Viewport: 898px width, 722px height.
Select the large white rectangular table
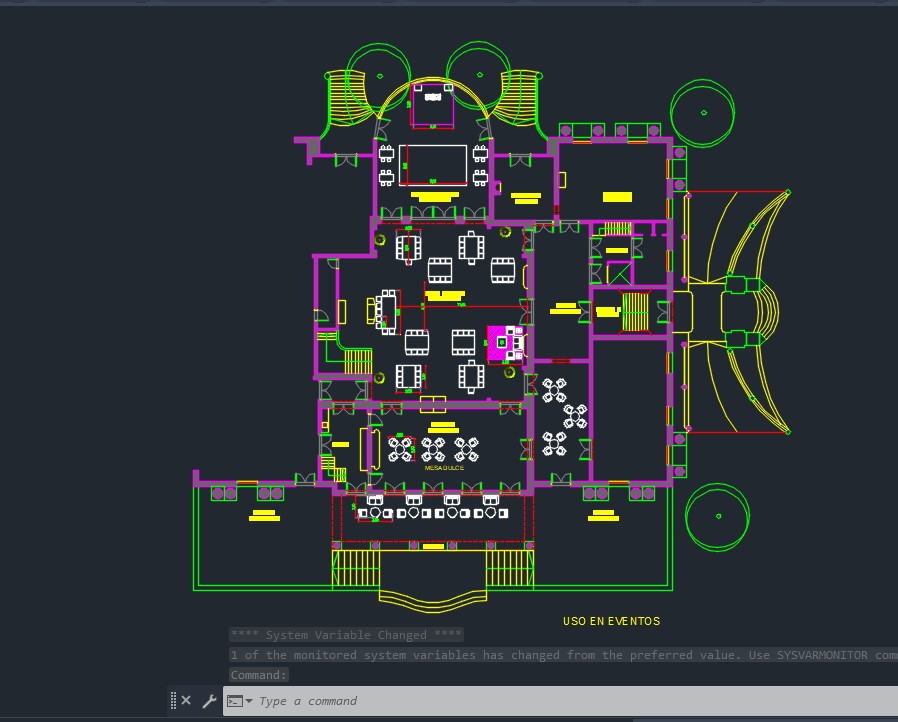coord(434,165)
